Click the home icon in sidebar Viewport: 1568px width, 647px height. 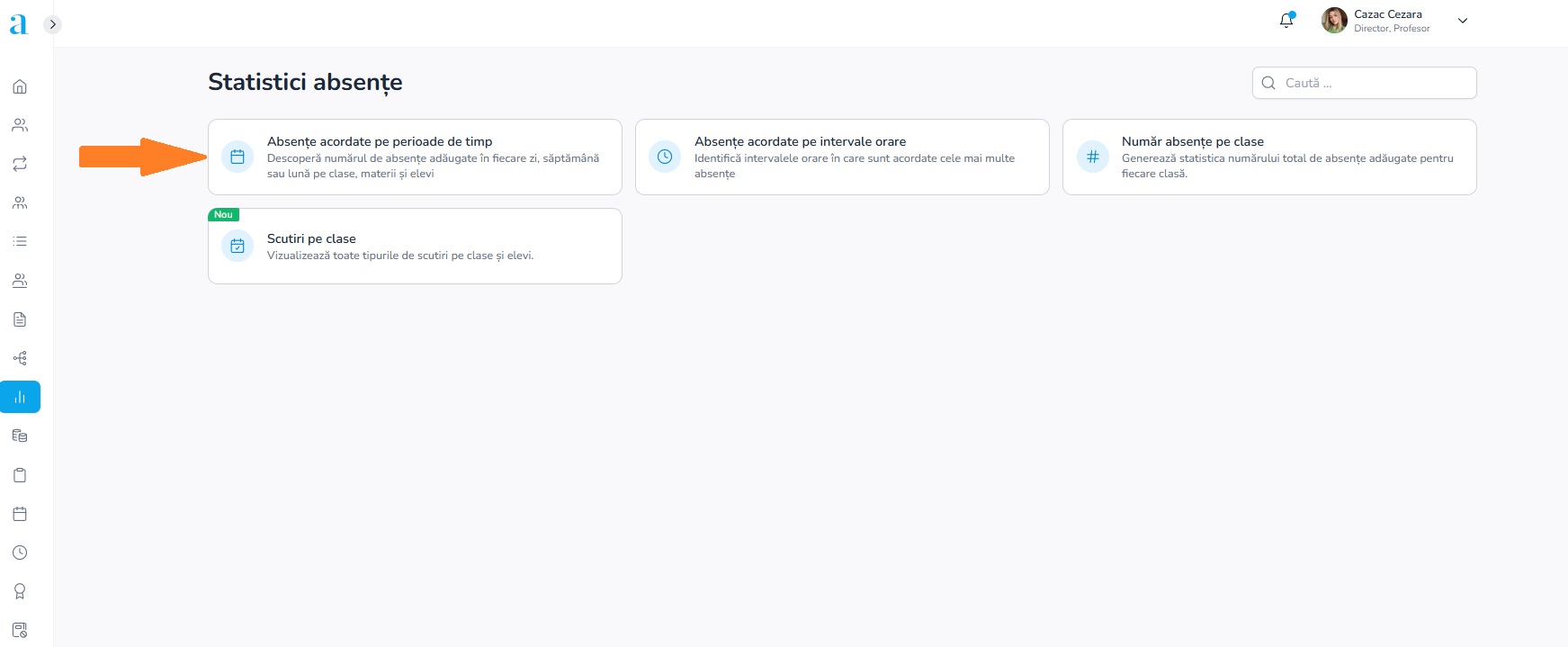tap(20, 86)
